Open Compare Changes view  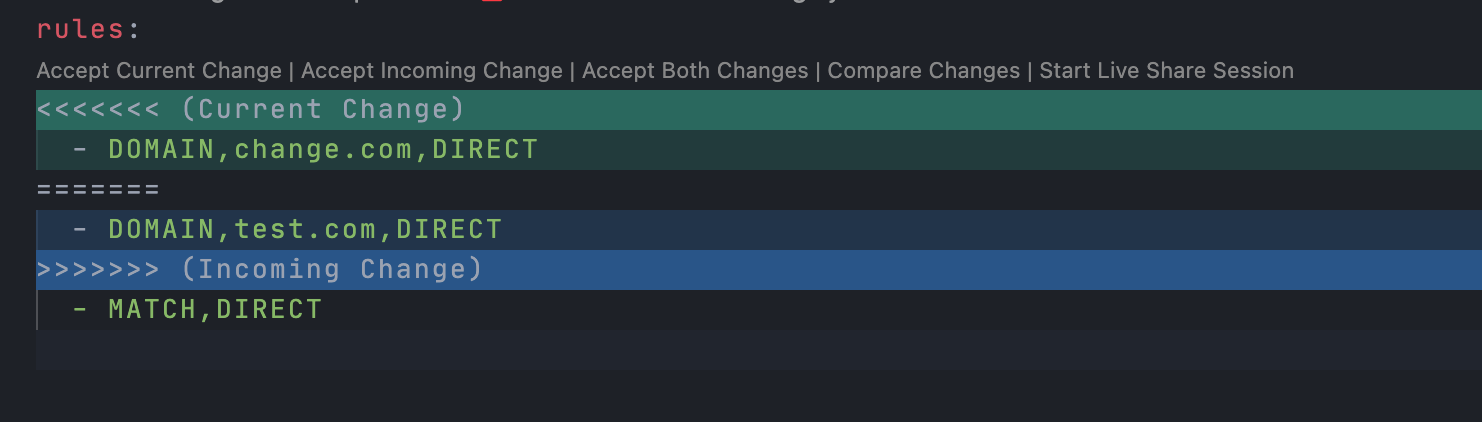coord(924,71)
